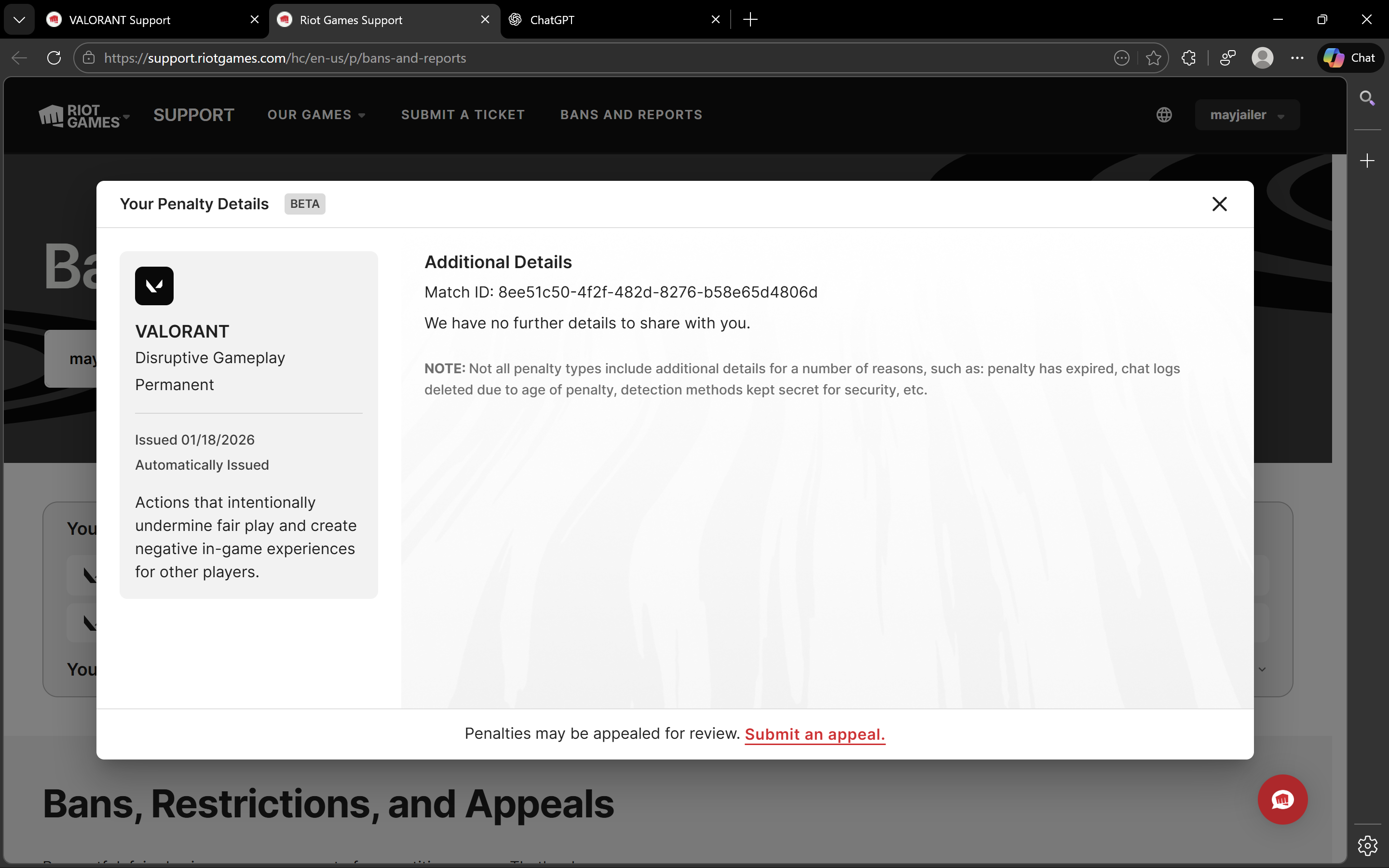Go to the Bans and Reports nav item
This screenshot has width=1389, height=868.
point(631,115)
